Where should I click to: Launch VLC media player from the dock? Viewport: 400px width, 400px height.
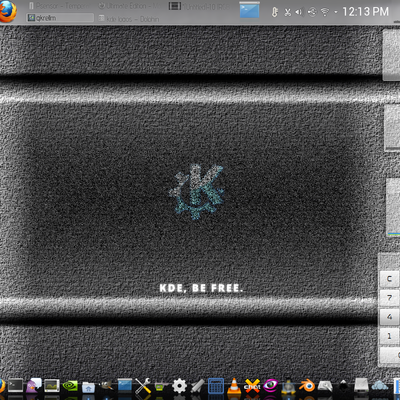[234, 386]
